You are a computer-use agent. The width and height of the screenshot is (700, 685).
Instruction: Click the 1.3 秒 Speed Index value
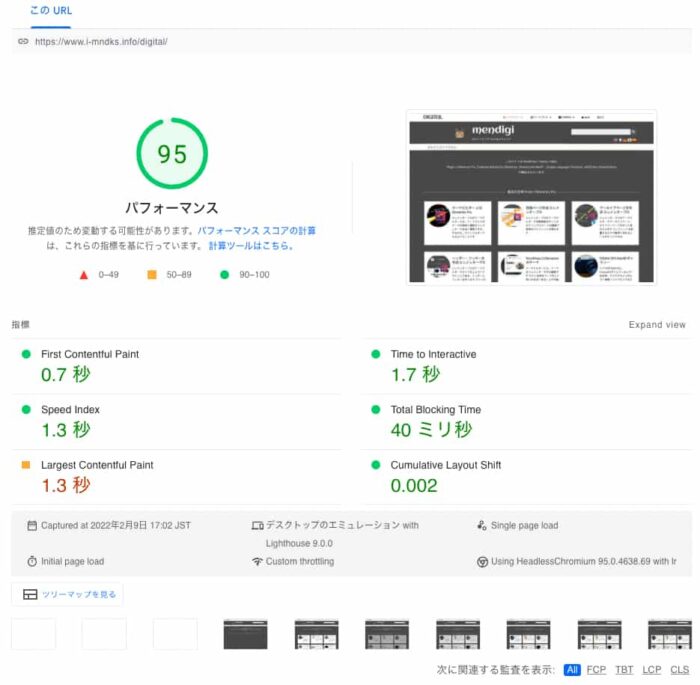click(66, 430)
